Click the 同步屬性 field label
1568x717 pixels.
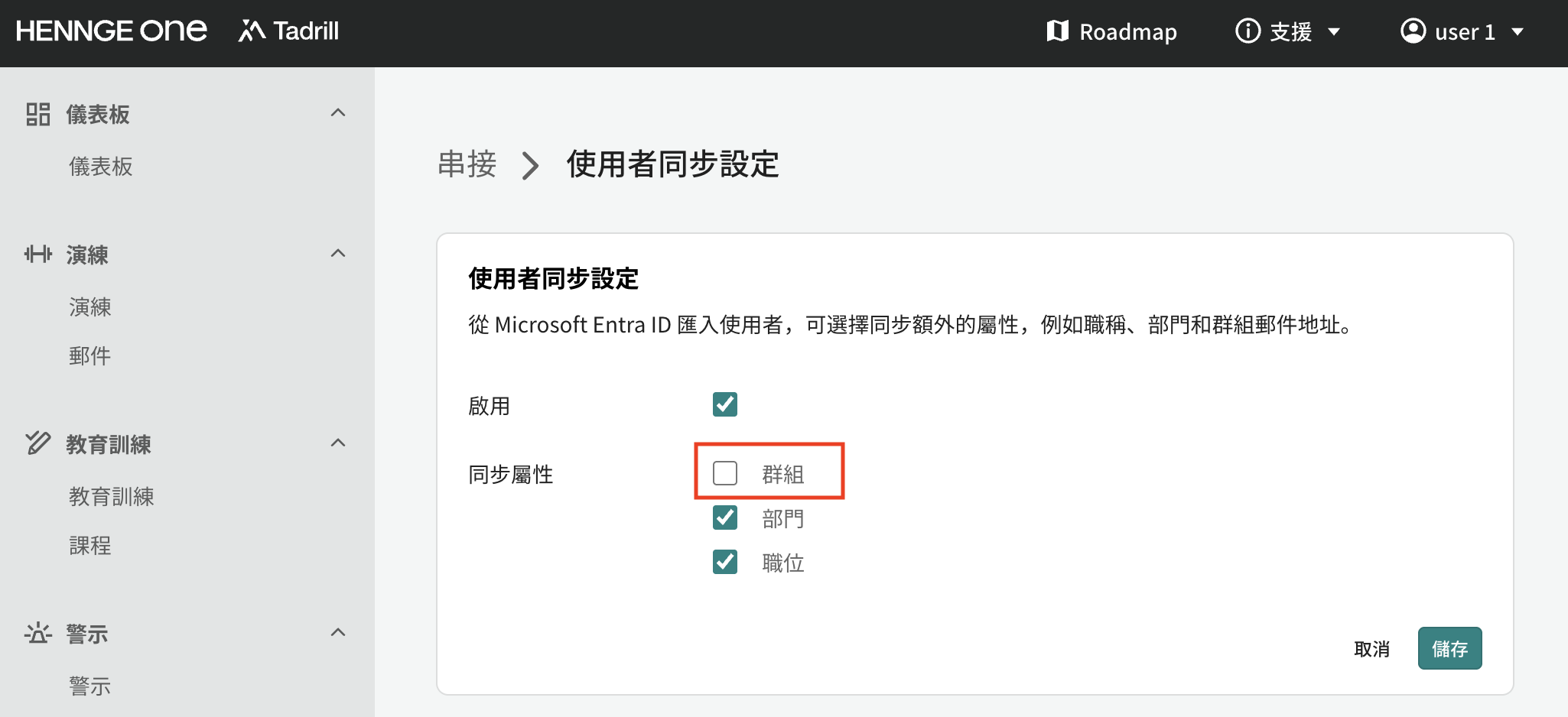click(x=511, y=475)
